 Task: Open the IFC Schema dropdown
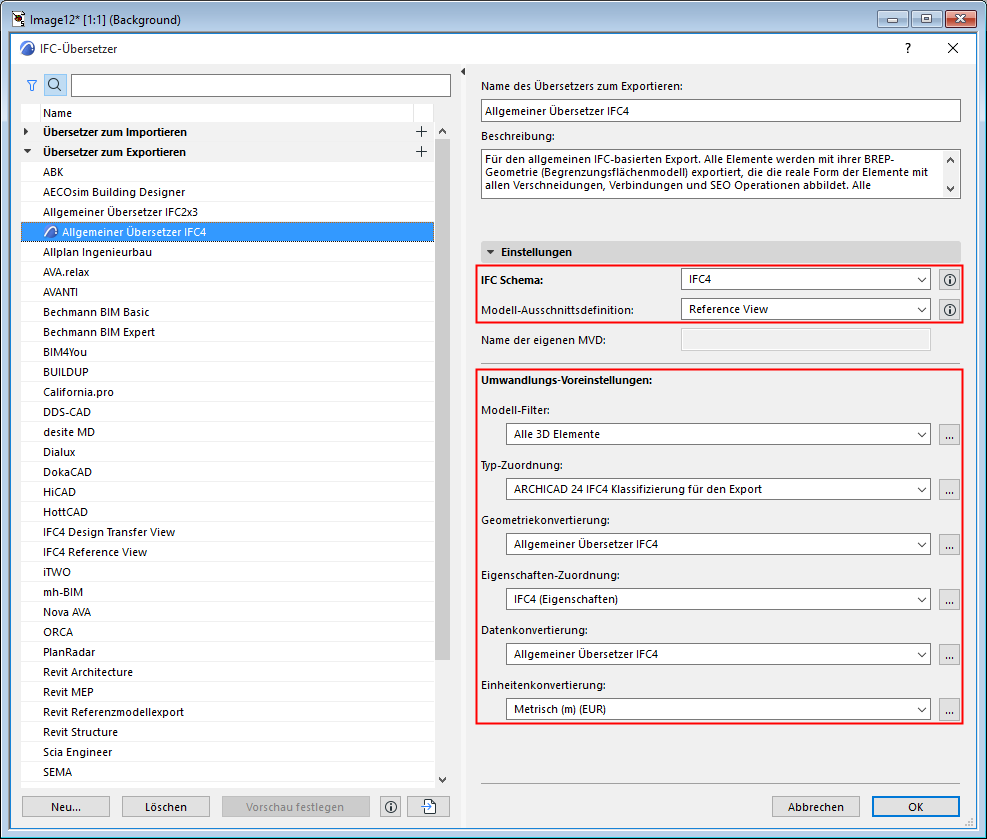805,281
